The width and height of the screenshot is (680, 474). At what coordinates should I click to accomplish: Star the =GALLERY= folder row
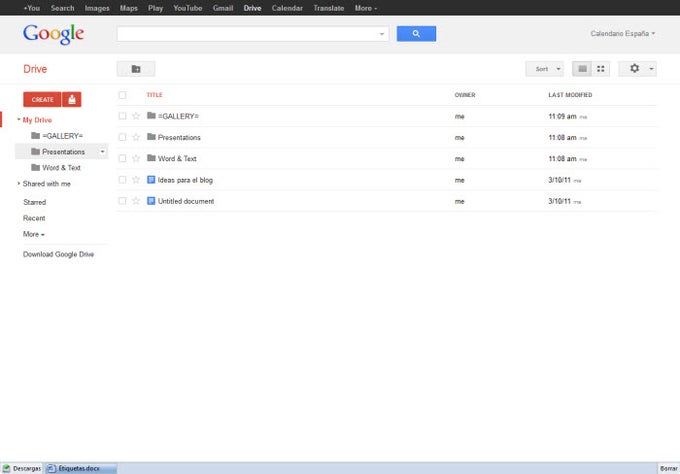tap(136, 116)
